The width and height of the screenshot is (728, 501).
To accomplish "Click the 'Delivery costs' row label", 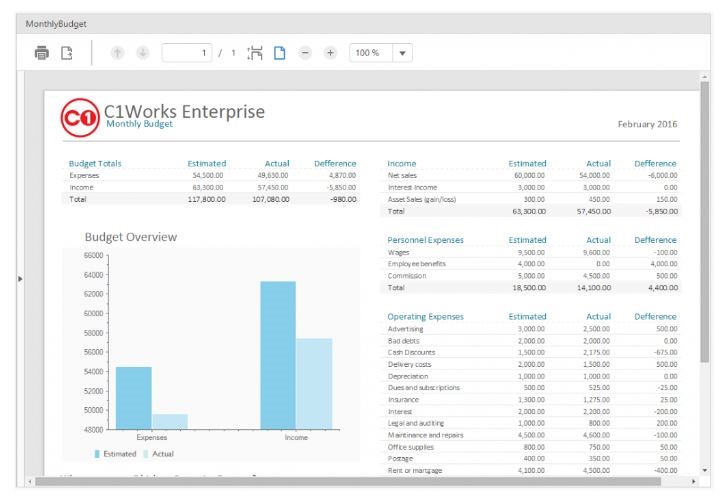I will point(410,364).
